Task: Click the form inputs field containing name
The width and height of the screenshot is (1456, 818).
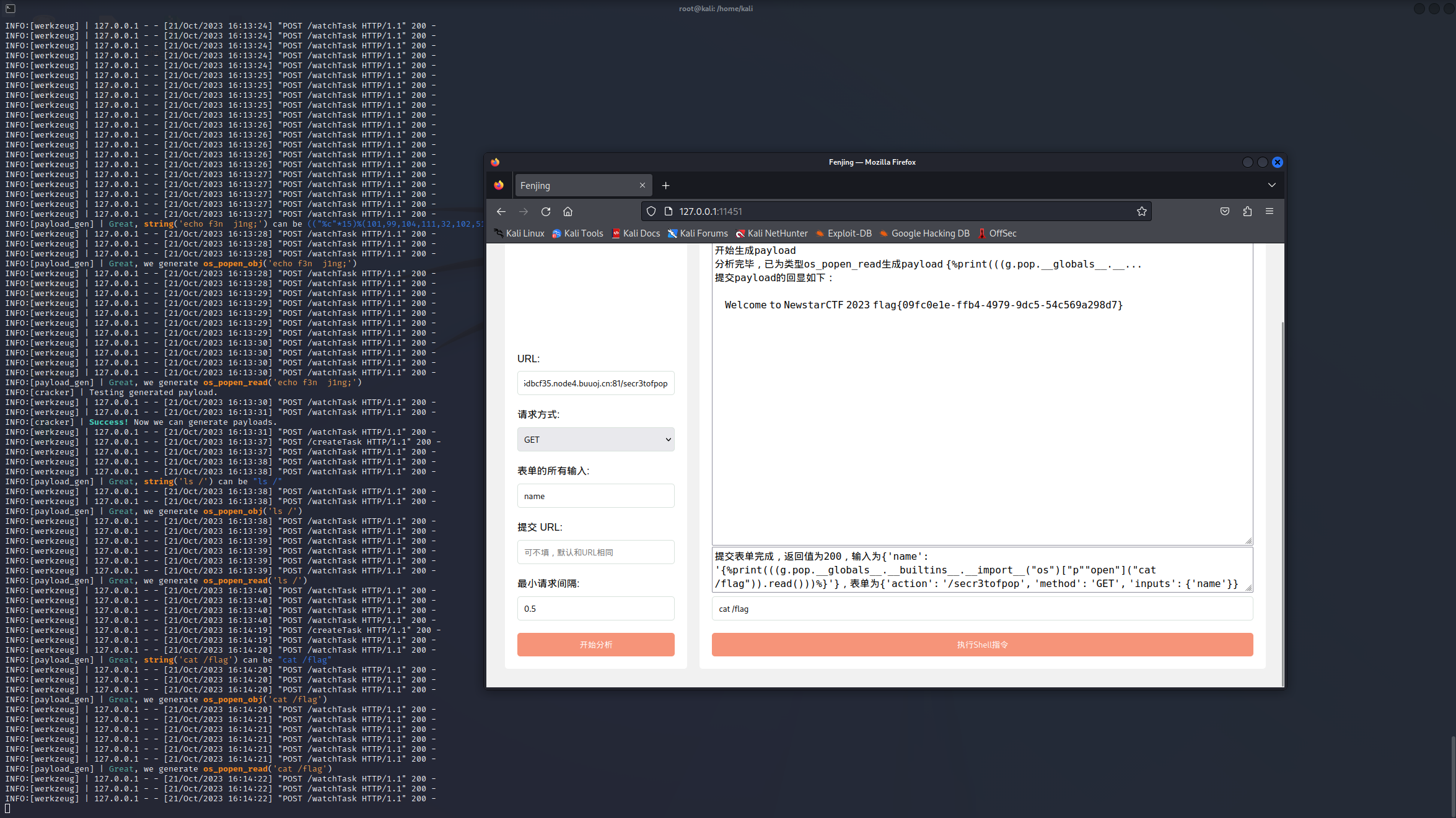Action: pyautogui.click(x=595, y=496)
